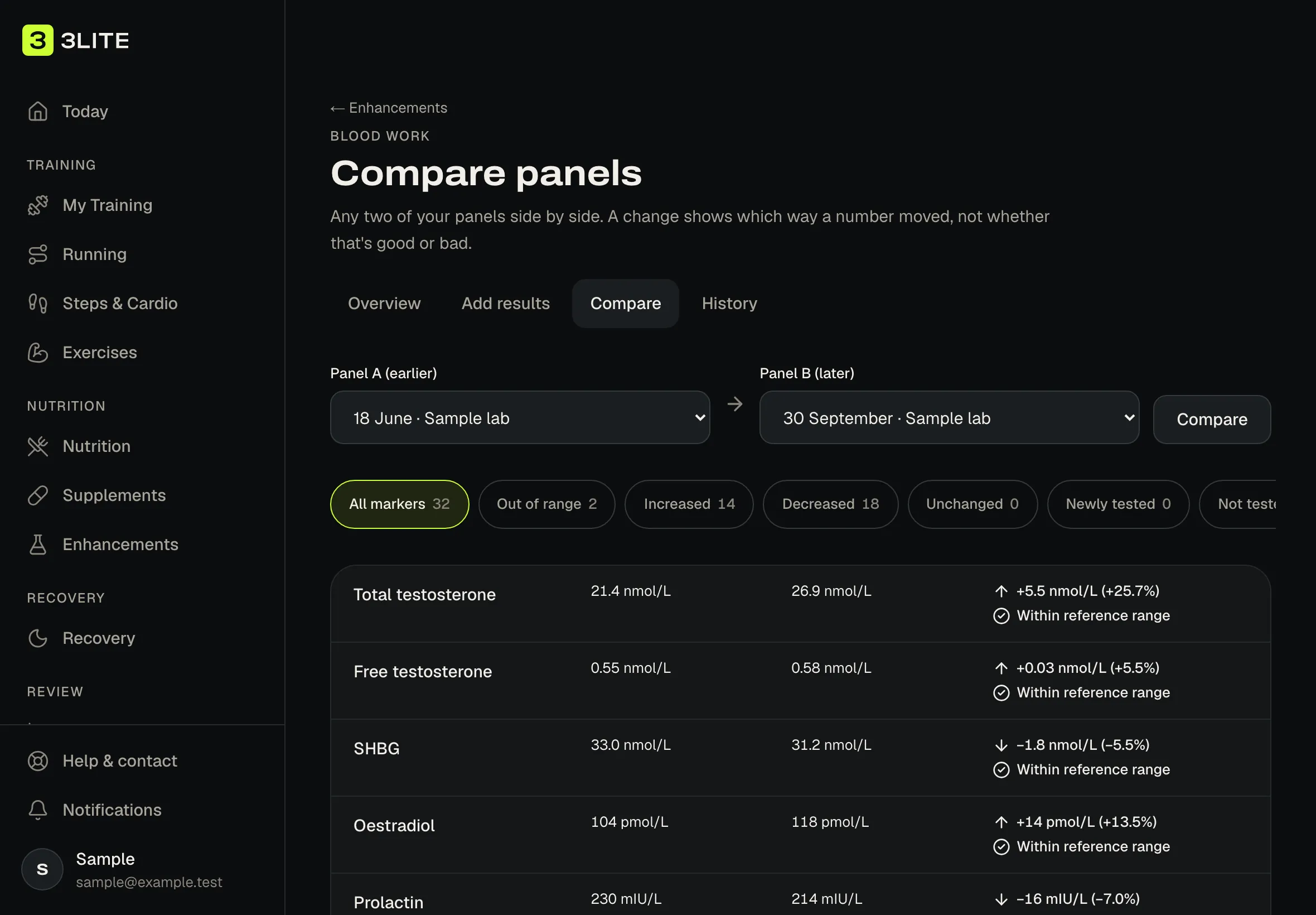Click the Free testosterone row label

[x=423, y=671]
